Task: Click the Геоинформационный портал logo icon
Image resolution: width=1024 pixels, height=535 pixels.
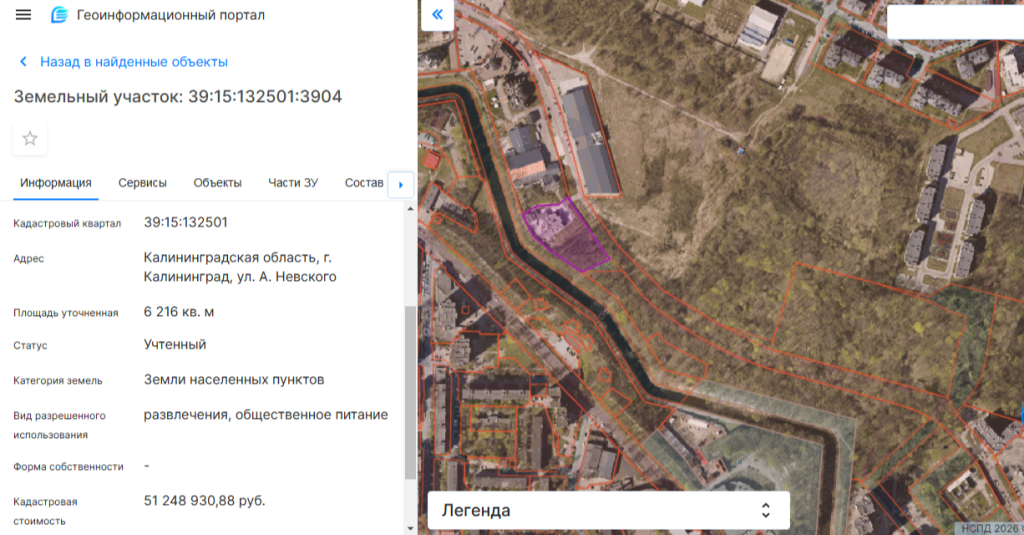Action: tap(60, 15)
